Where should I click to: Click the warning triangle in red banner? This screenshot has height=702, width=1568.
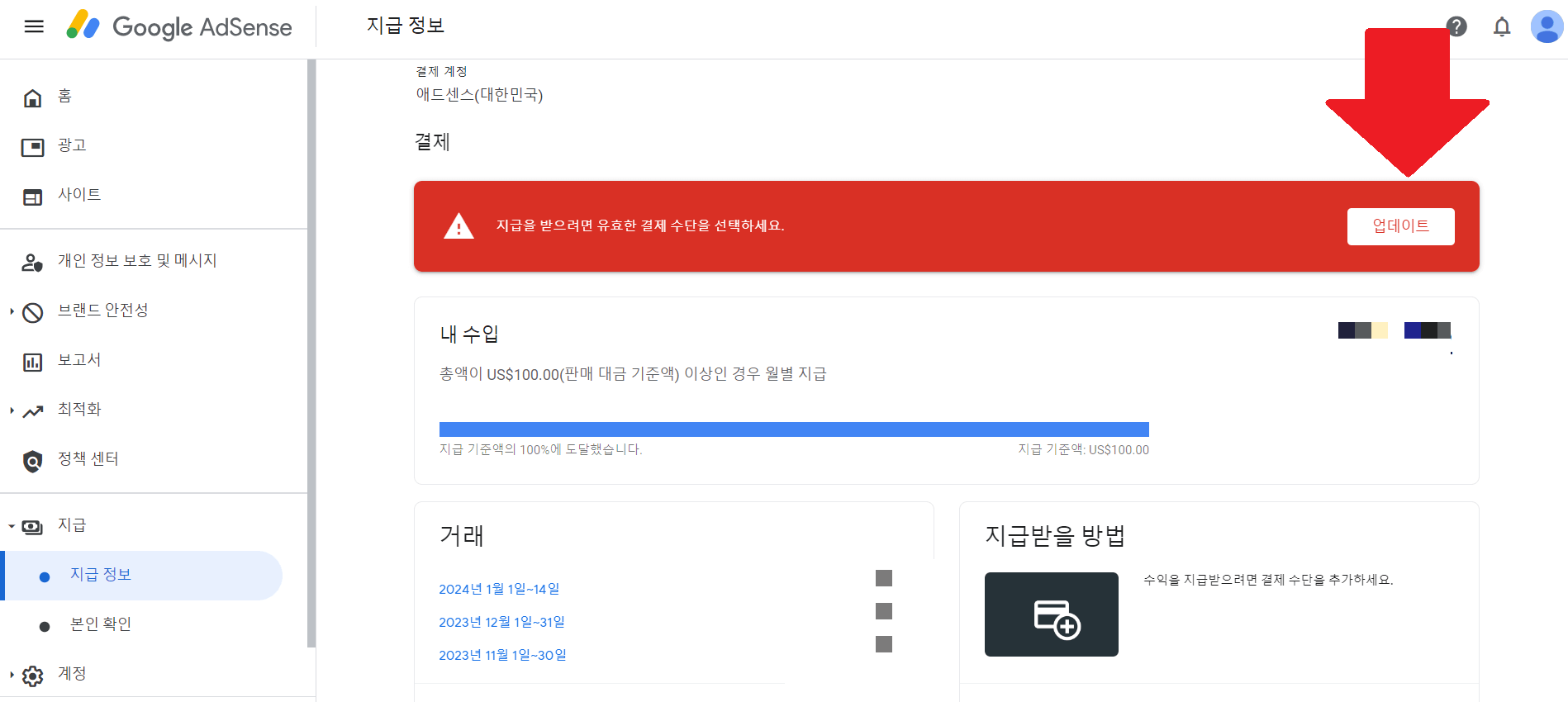[x=459, y=226]
